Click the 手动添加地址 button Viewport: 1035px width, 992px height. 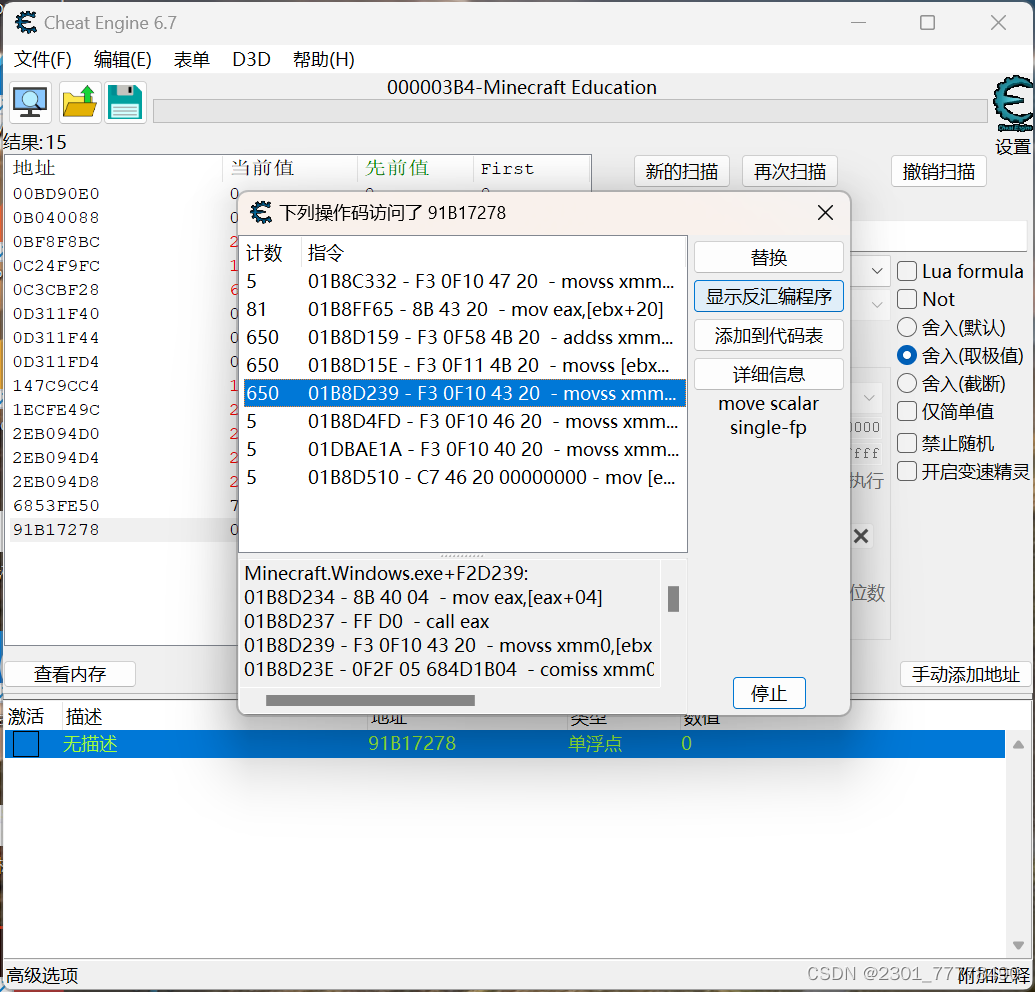pyautogui.click(x=965, y=674)
